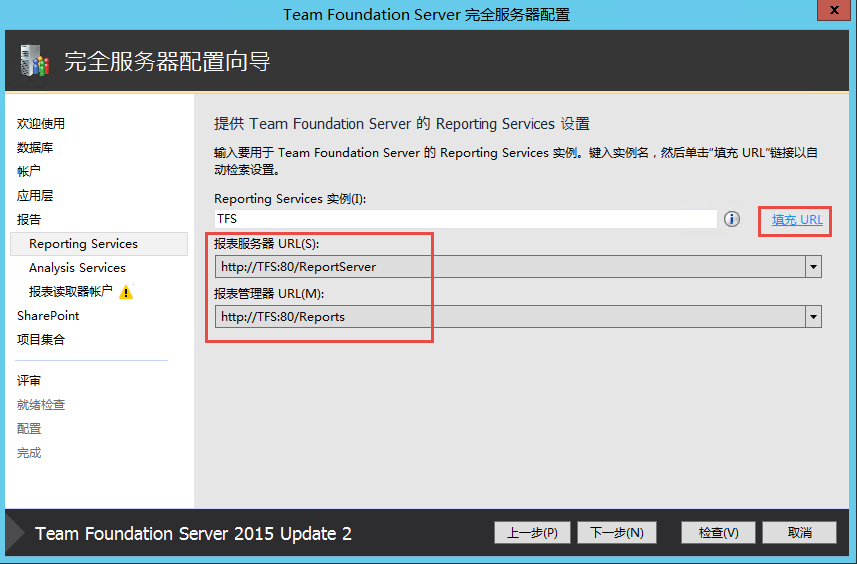857x564 pixels.
Task: Click the 报表管理器 URL(M) label
Action: pyautogui.click(x=269, y=294)
